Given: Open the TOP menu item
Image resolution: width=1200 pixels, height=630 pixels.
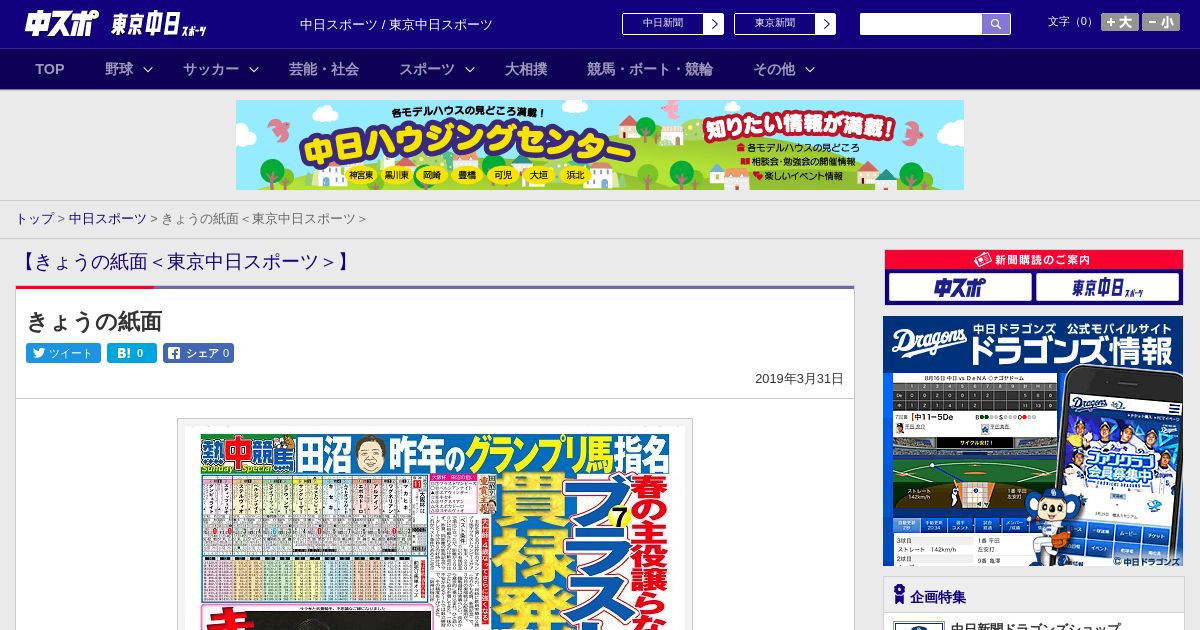Looking at the screenshot, I should tap(50, 69).
